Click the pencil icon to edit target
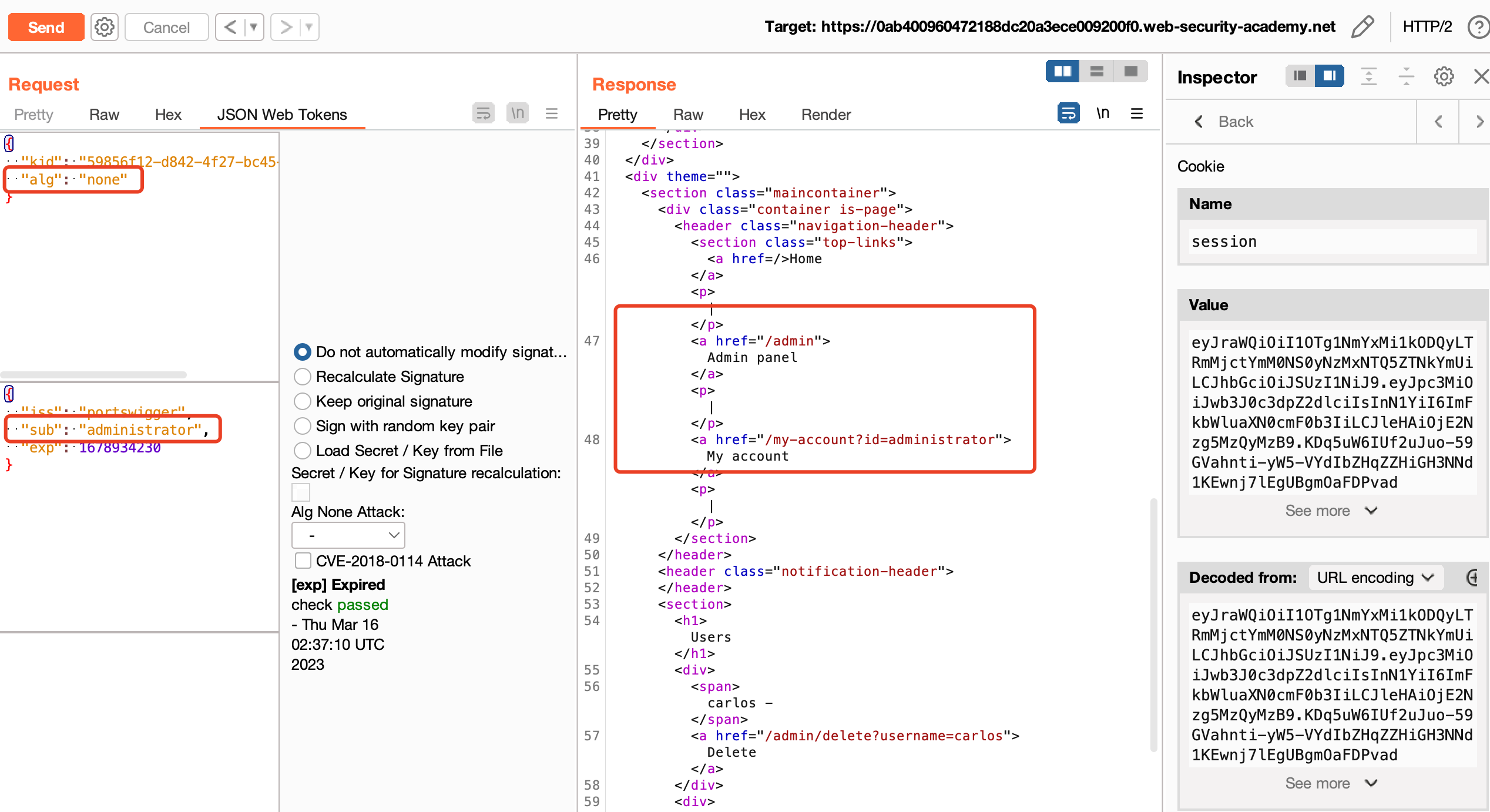The height and width of the screenshot is (812, 1490). pyautogui.click(x=1363, y=27)
